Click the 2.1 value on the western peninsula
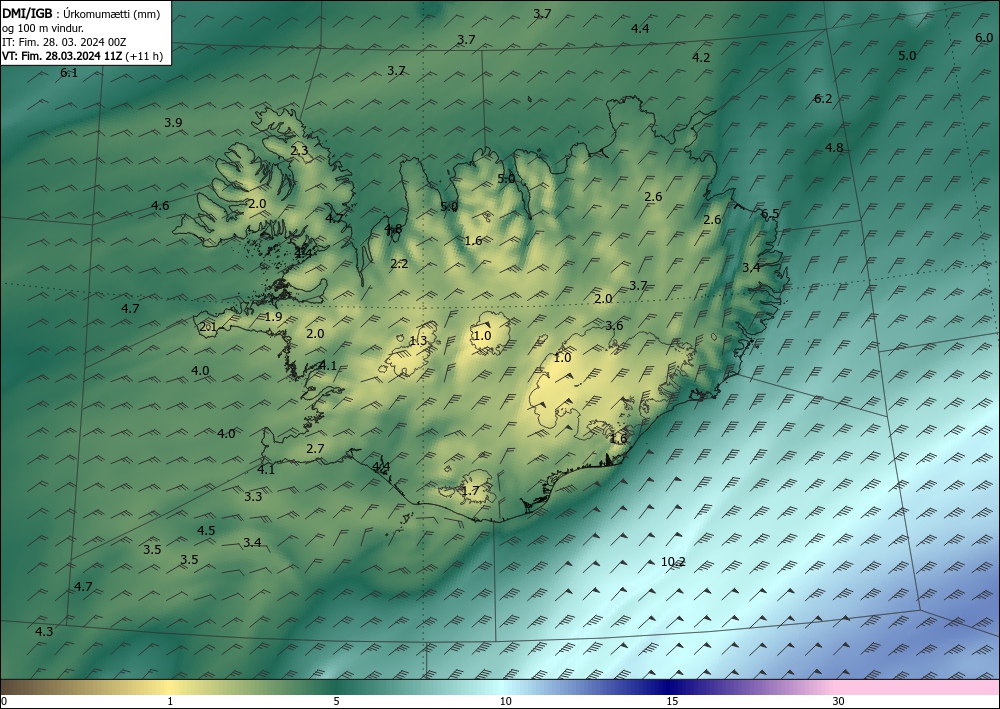Image resolution: width=1000 pixels, height=709 pixels. click(208, 328)
